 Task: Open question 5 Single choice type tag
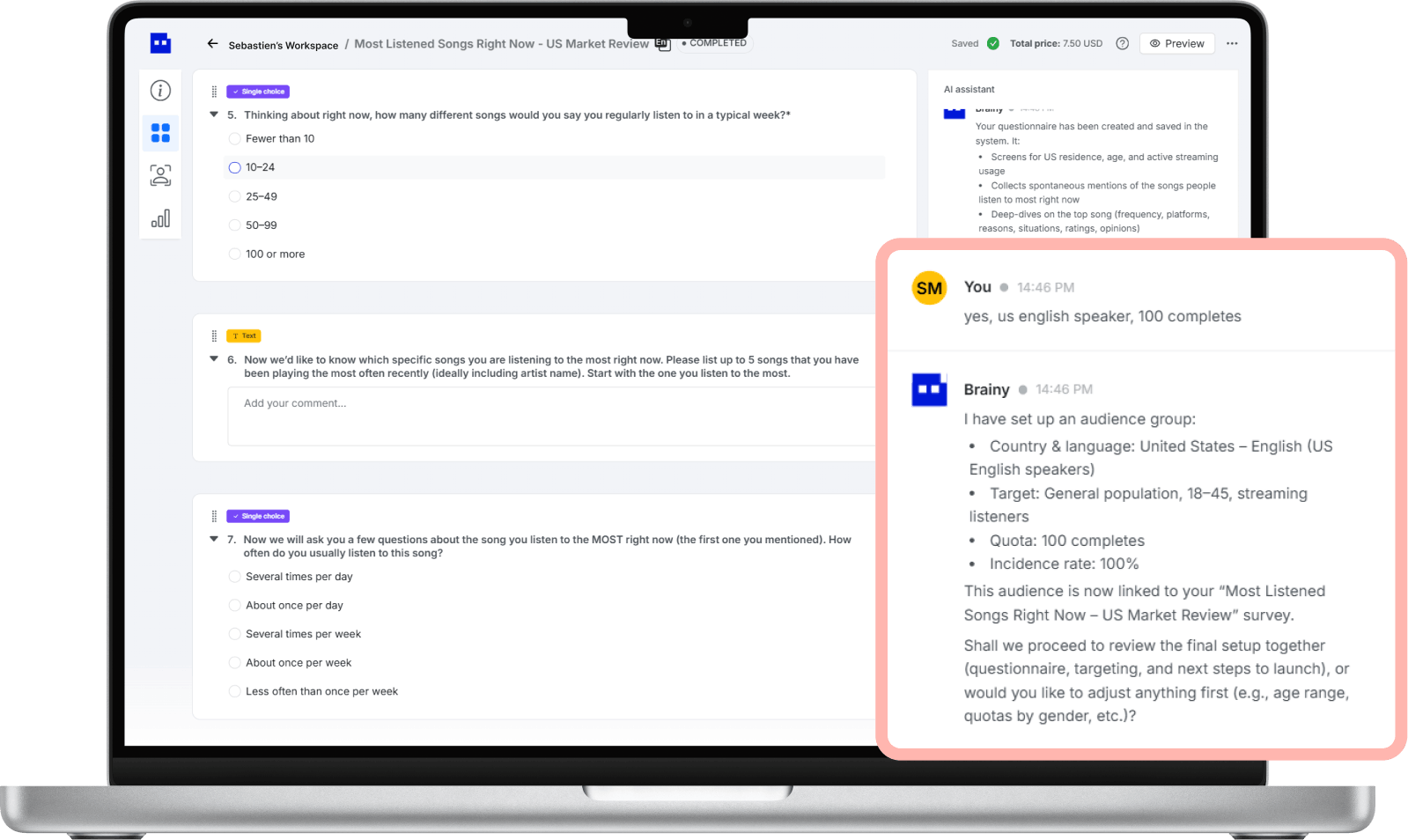pos(258,92)
